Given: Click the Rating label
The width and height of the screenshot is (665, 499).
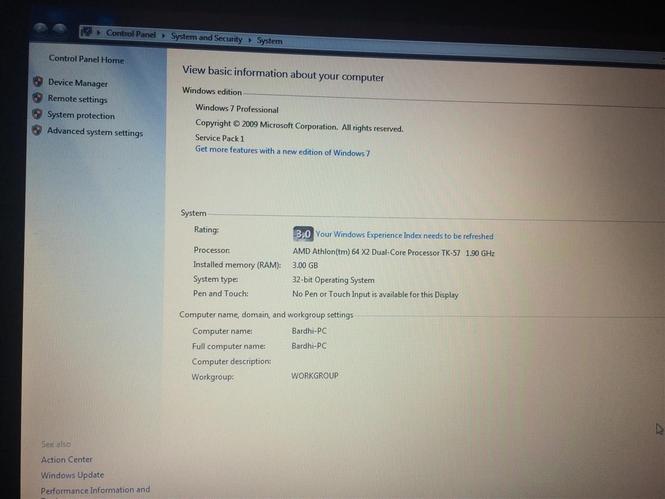Looking at the screenshot, I should pyautogui.click(x=206, y=229).
